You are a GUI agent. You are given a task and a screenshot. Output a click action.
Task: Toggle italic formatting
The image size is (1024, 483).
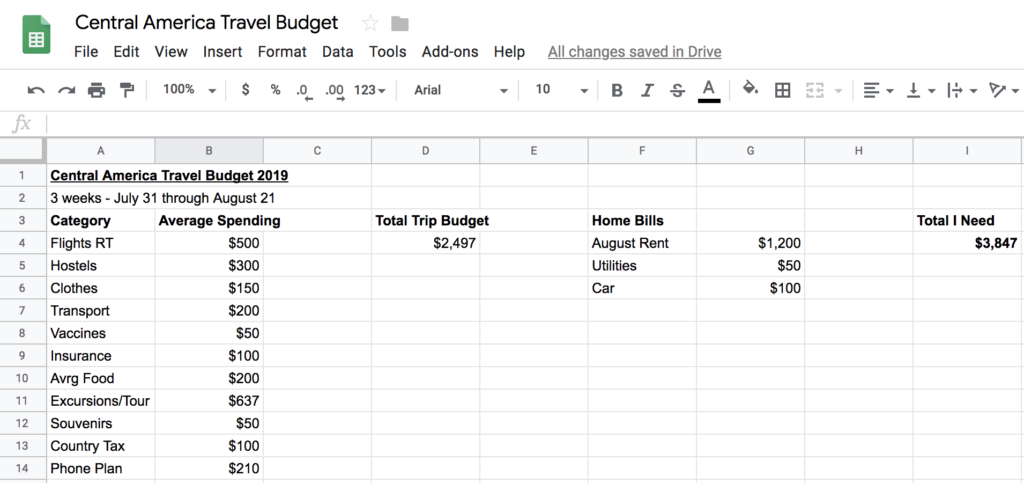(x=647, y=90)
